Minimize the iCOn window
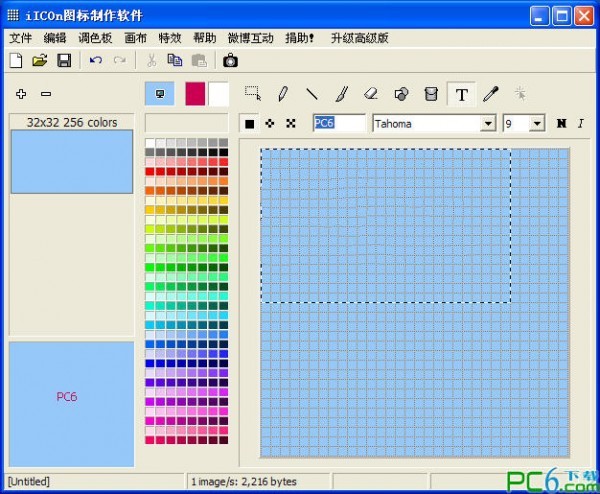Image resolution: width=600 pixels, height=494 pixels. coord(539,16)
